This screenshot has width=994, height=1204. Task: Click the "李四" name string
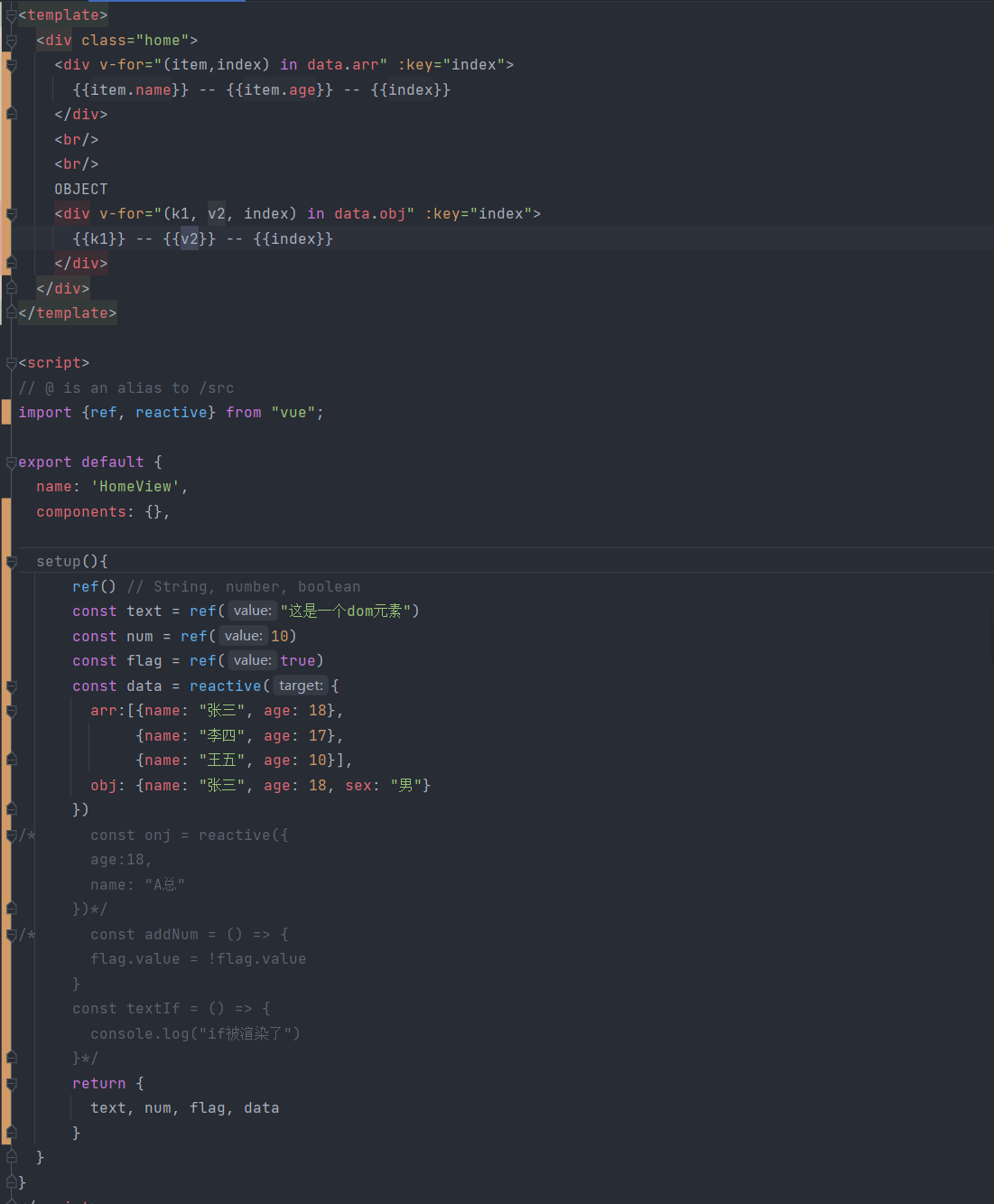221,736
